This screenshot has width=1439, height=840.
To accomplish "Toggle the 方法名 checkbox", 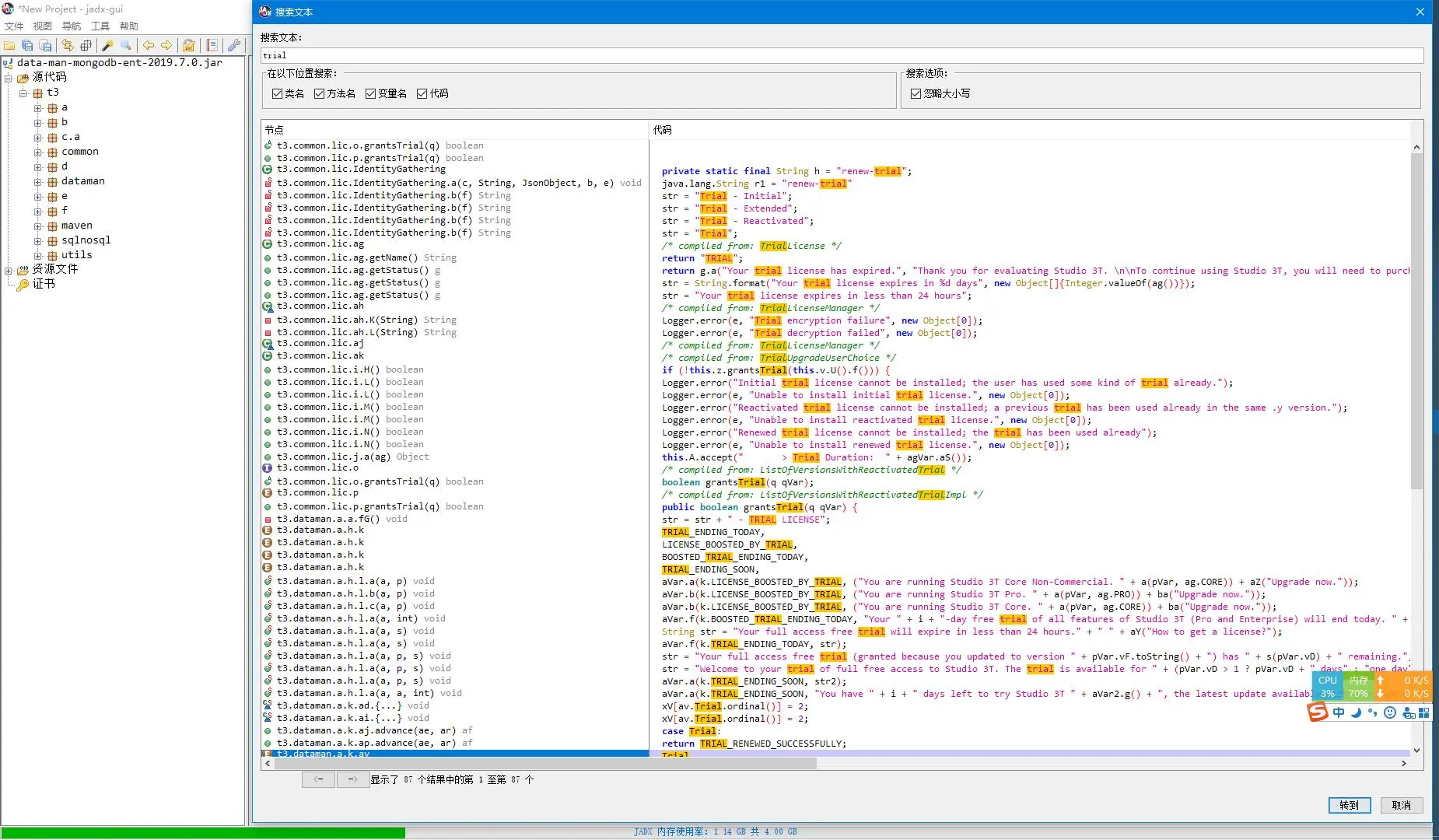I will [319, 93].
